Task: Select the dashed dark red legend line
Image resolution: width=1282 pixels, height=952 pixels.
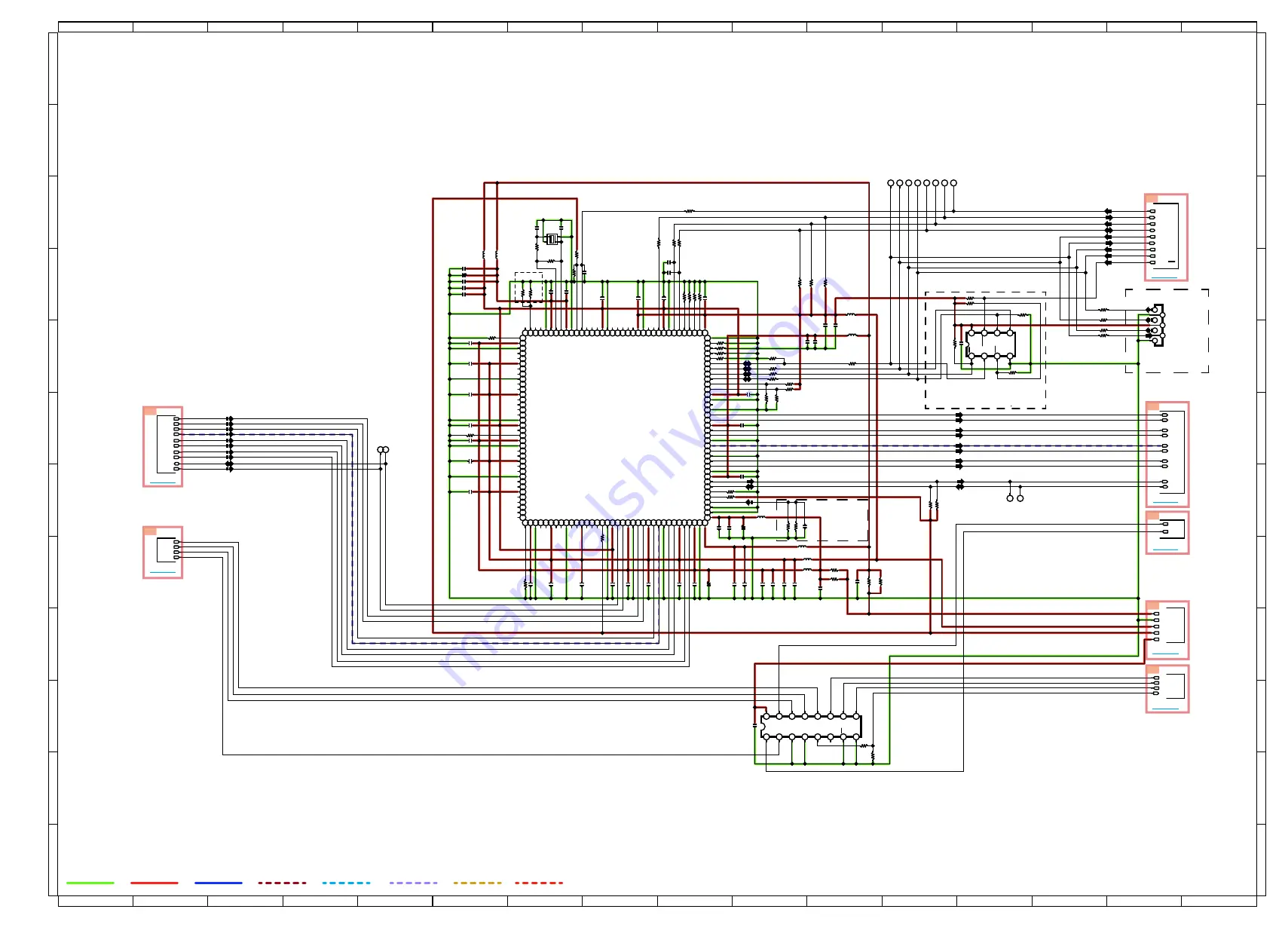Action: (x=283, y=883)
